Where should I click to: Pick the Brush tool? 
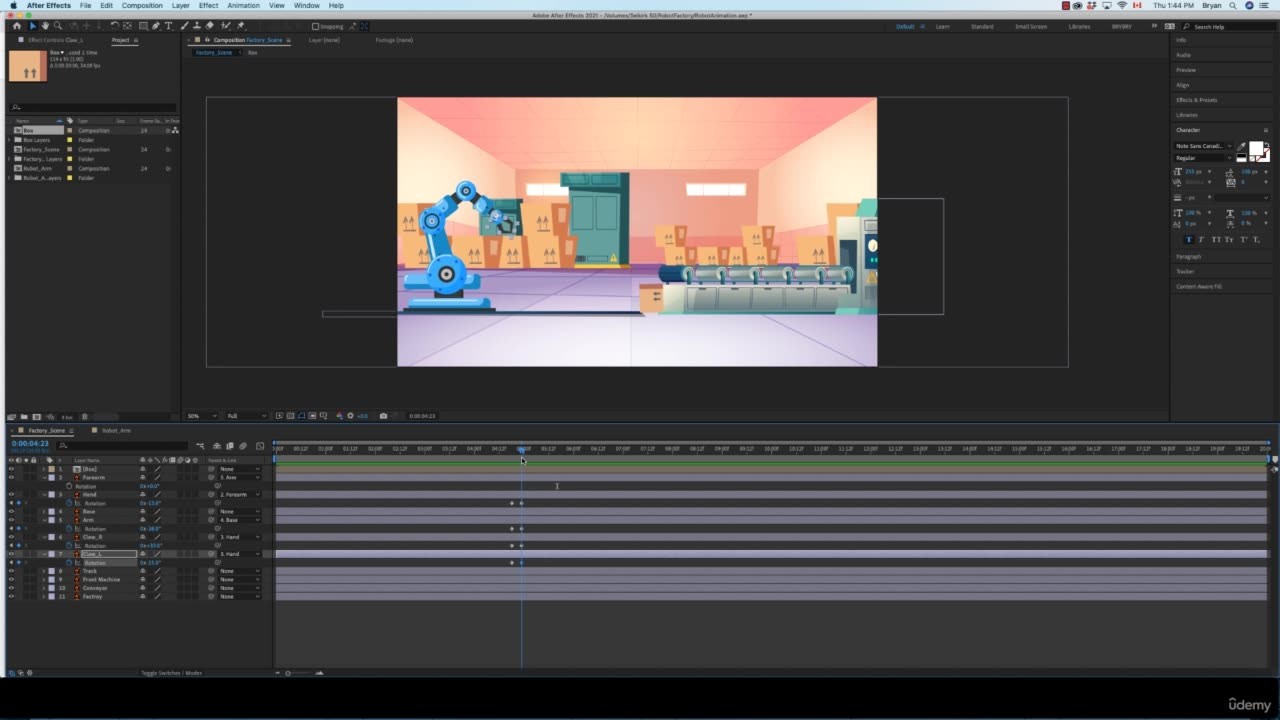(185, 26)
